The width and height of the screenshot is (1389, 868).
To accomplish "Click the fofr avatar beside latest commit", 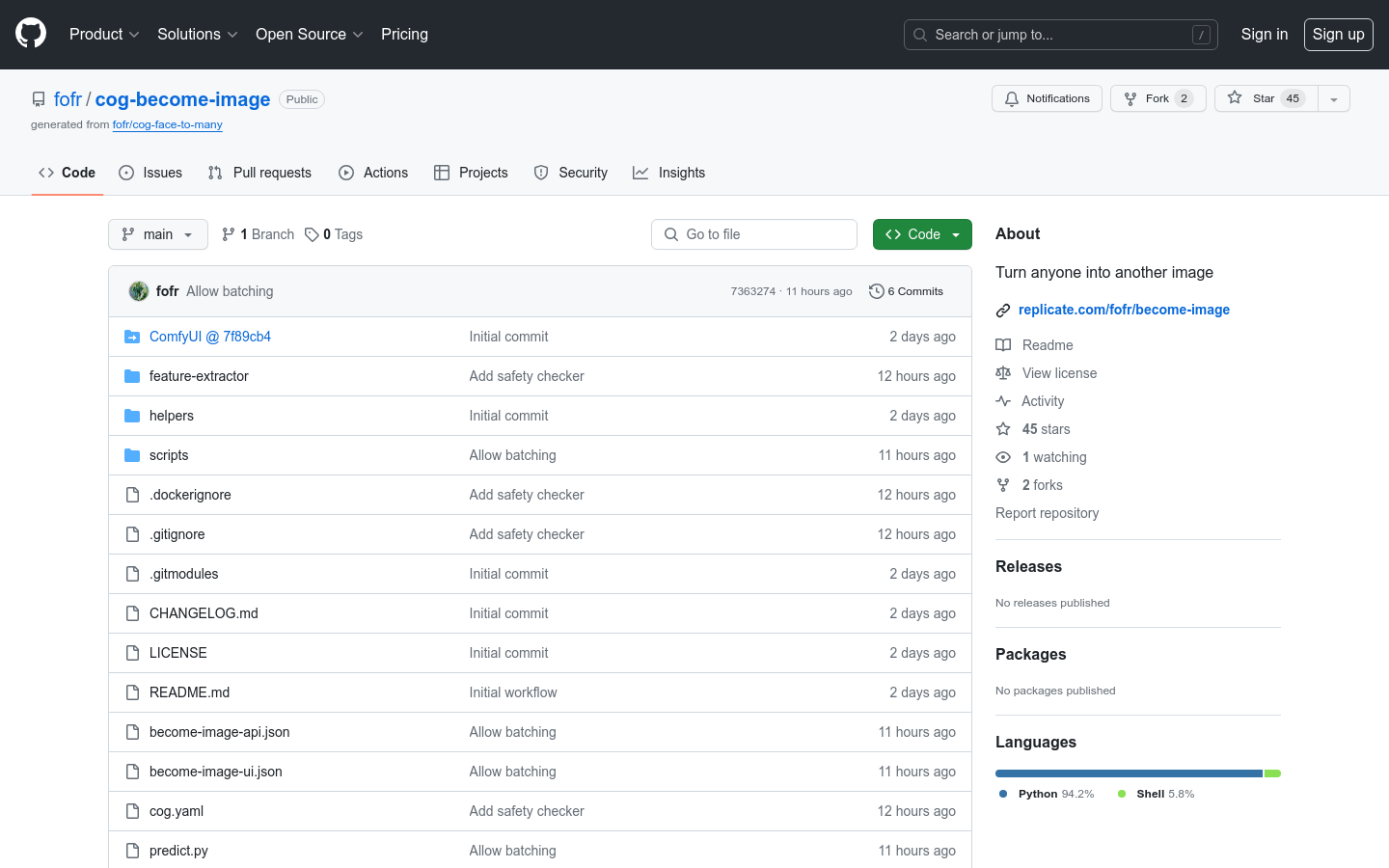I will pos(139,291).
